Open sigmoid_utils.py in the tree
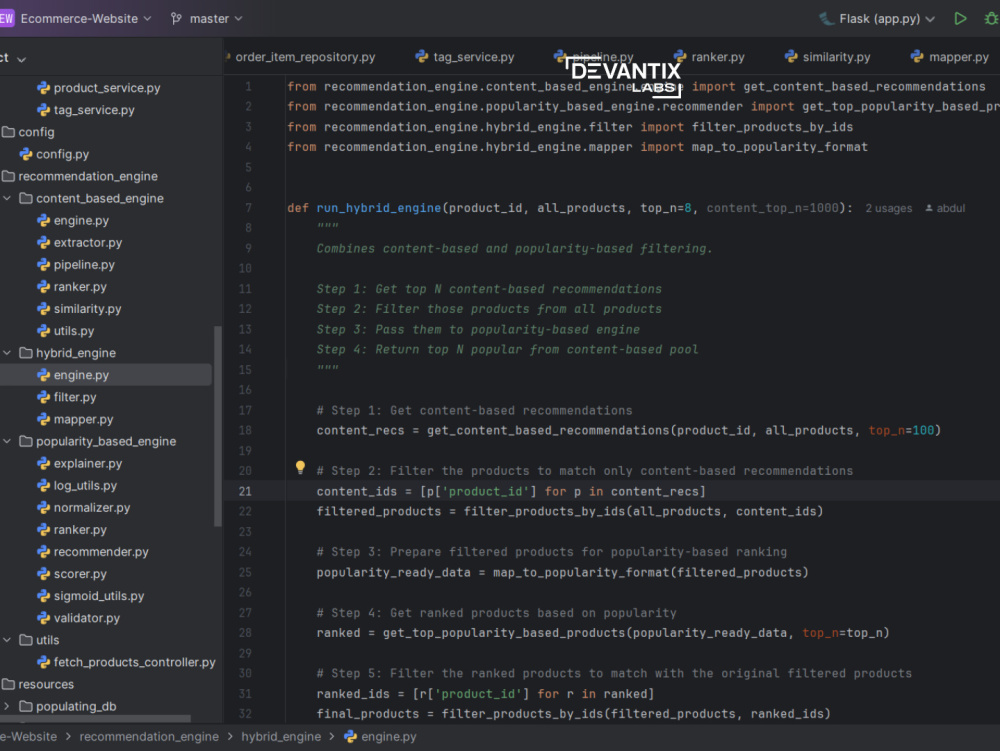Image resolution: width=1000 pixels, height=751 pixels. coord(99,595)
